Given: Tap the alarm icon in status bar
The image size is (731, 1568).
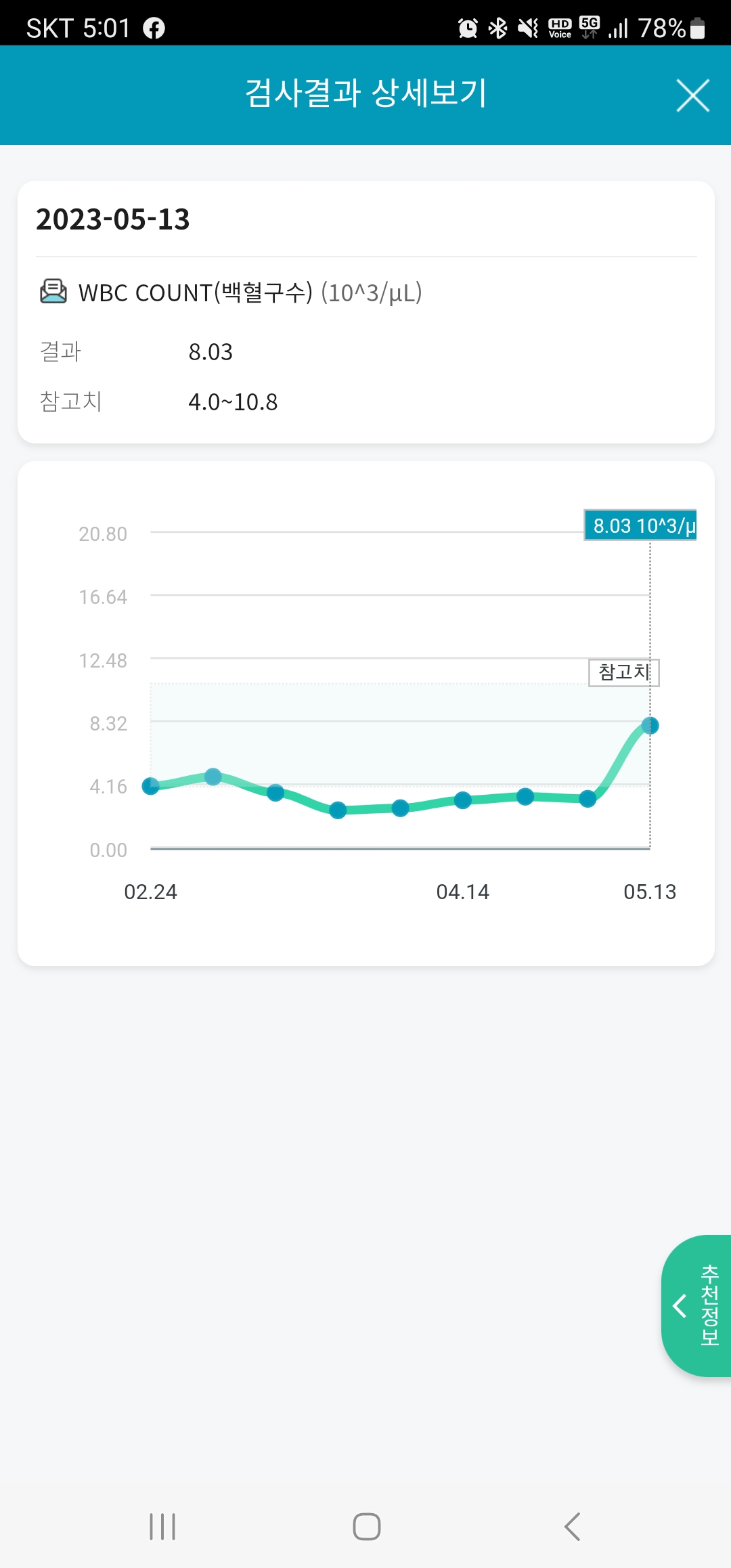Looking at the screenshot, I should [468, 28].
